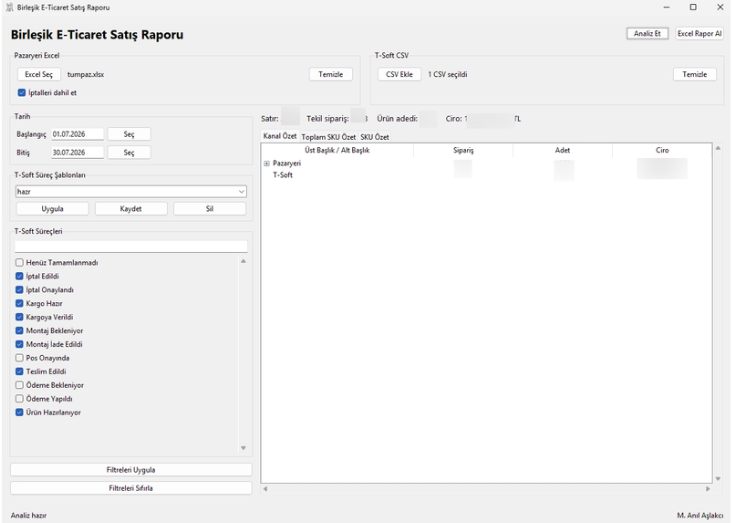Check Ödeme Yapıldı option
Viewport: 732px width, 523px height.
tap(19, 398)
